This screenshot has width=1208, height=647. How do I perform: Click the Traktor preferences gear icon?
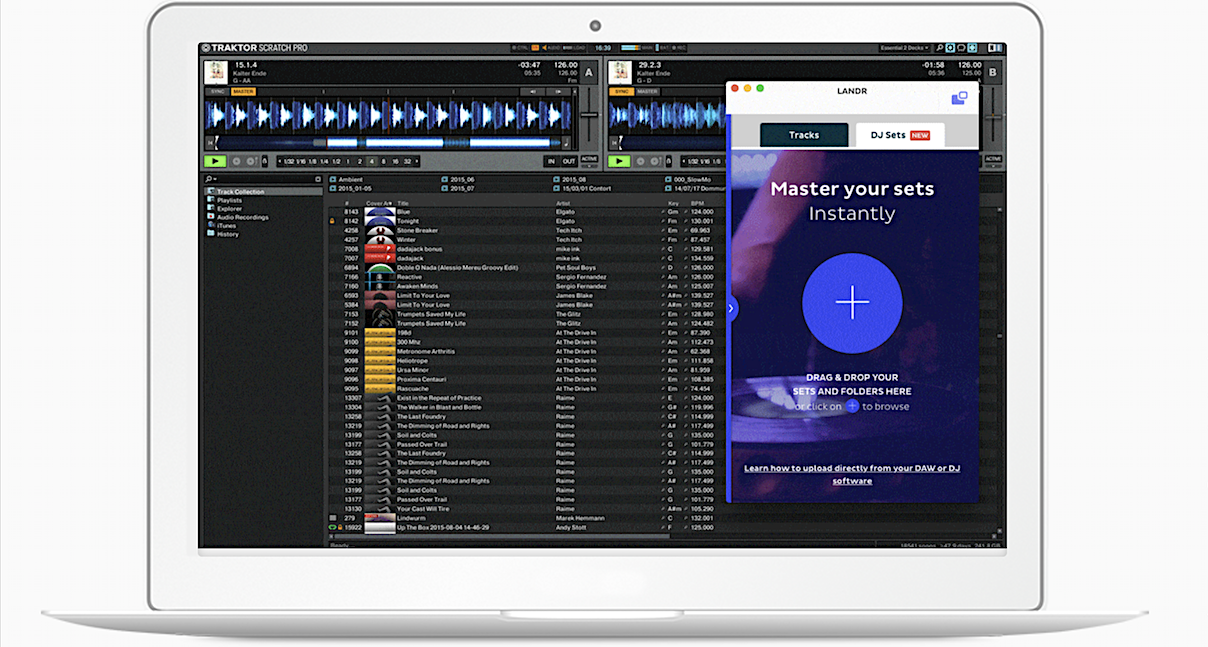(x=949, y=48)
